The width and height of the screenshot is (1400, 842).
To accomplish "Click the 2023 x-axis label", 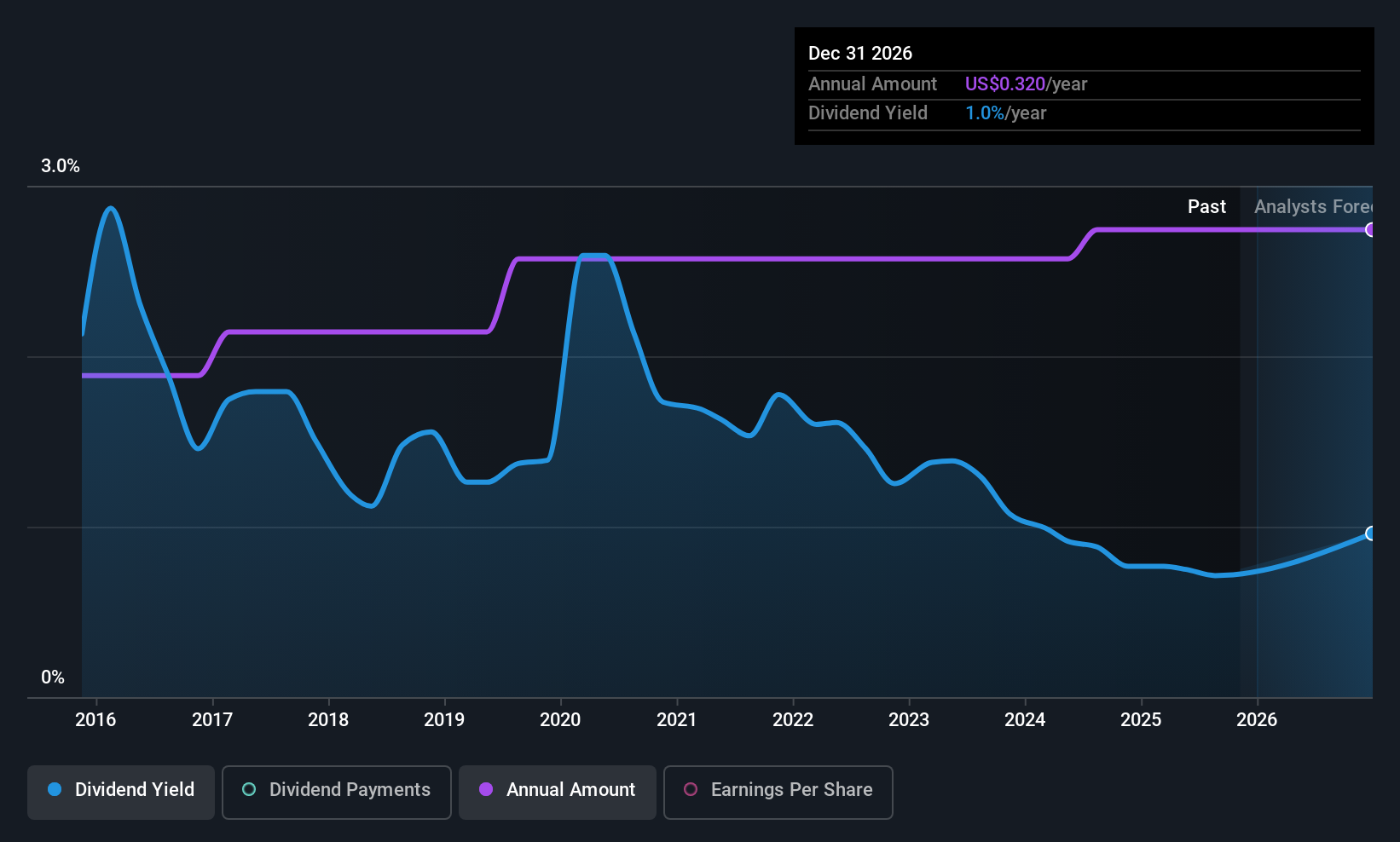I will click(909, 719).
